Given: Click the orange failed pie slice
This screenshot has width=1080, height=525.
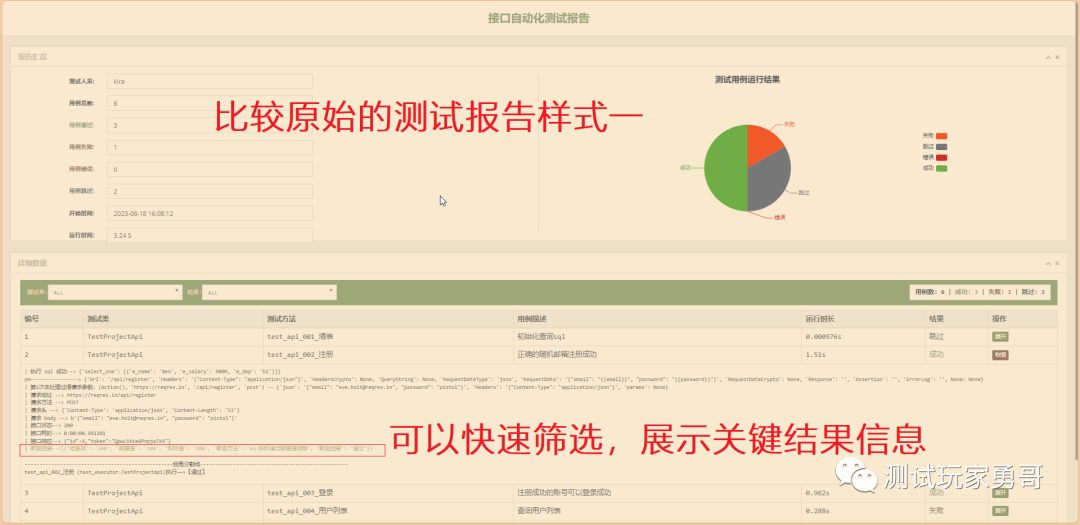Looking at the screenshot, I should (762, 143).
